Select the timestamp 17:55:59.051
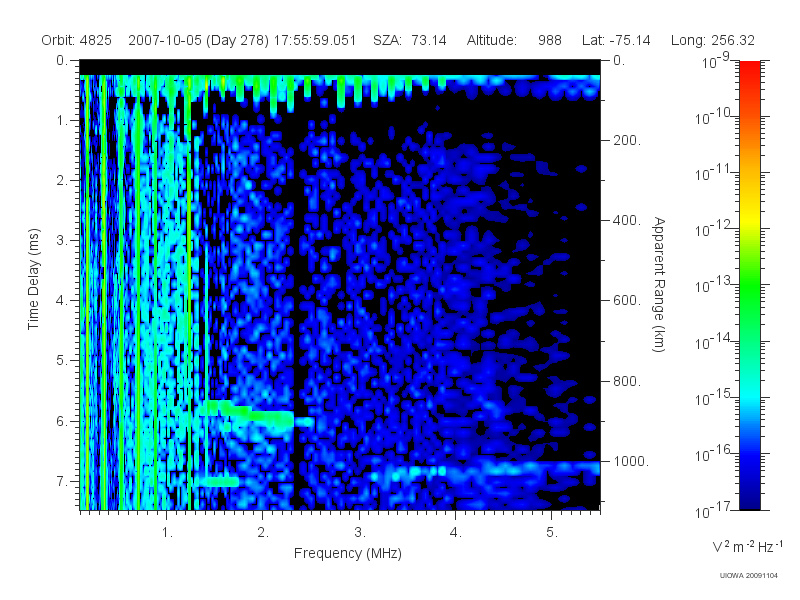 point(314,40)
